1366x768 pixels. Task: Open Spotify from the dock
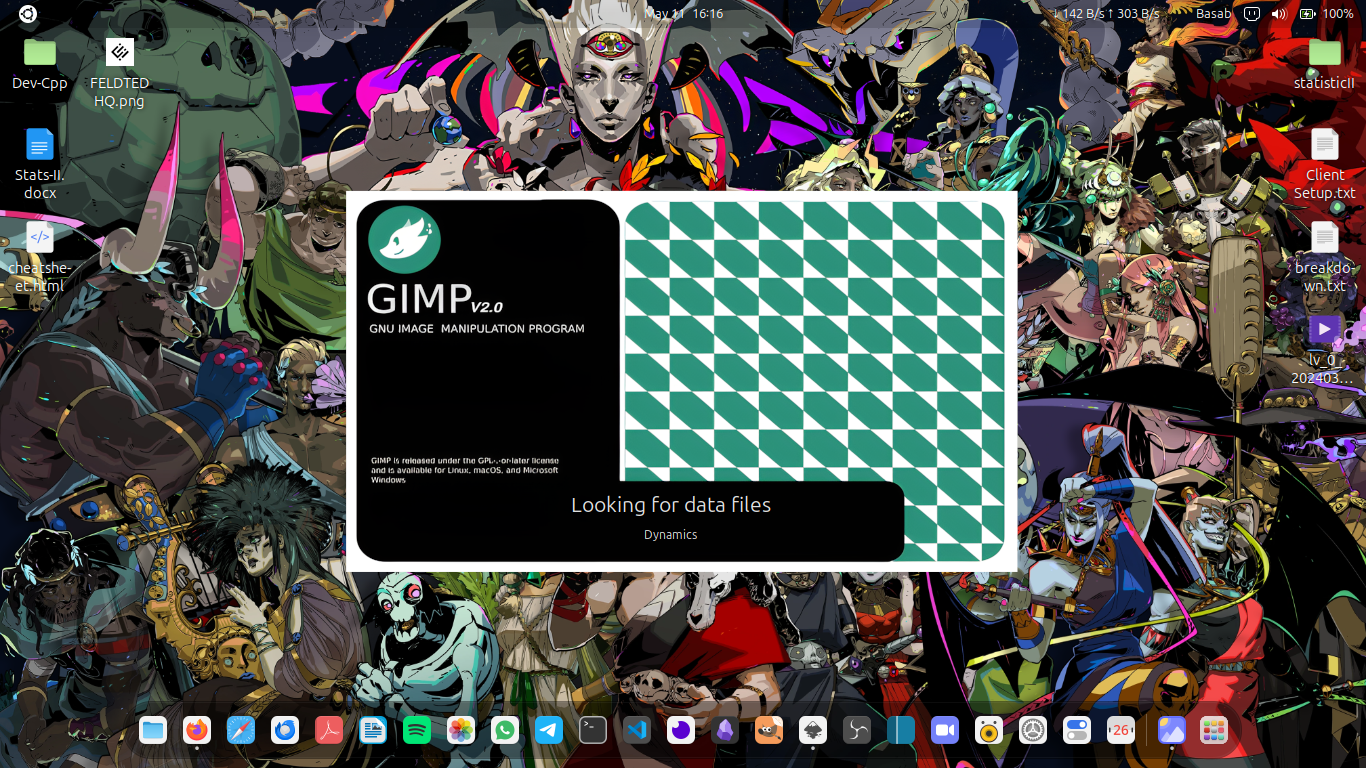tap(417, 731)
